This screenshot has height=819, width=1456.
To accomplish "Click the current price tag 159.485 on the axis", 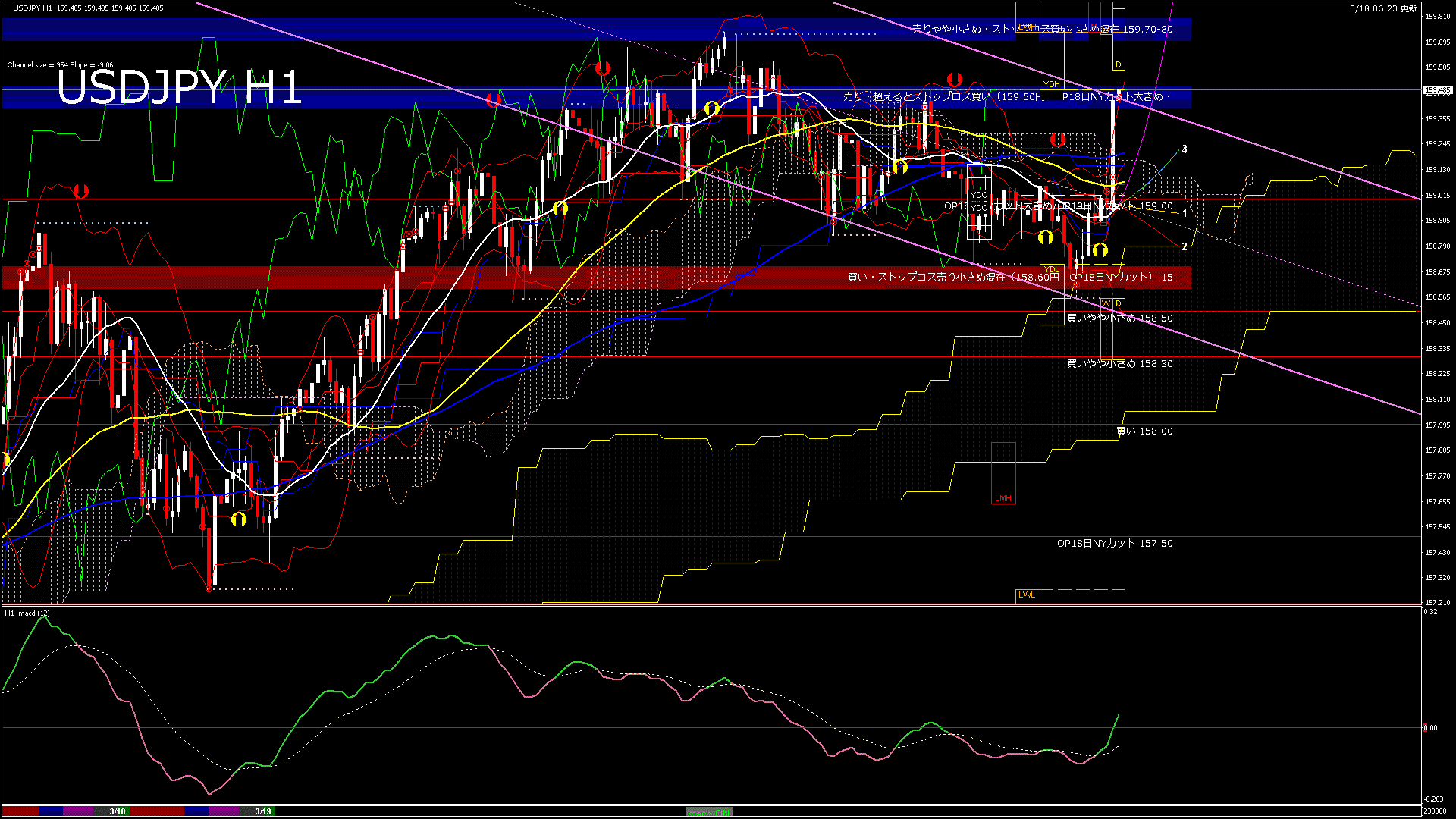I will point(1437,90).
